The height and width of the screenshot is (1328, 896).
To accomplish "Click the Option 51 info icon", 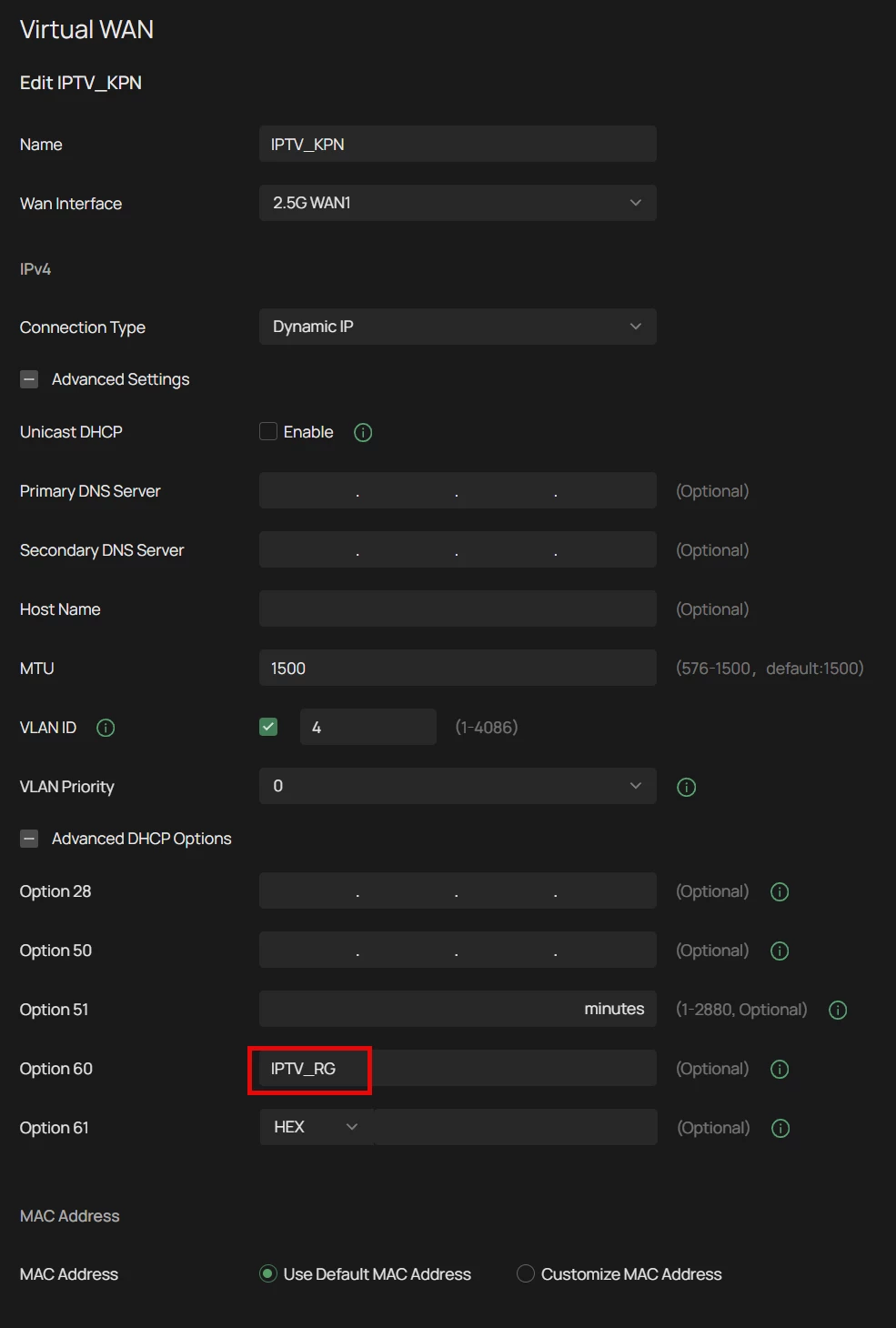I will [x=838, y=1010].
